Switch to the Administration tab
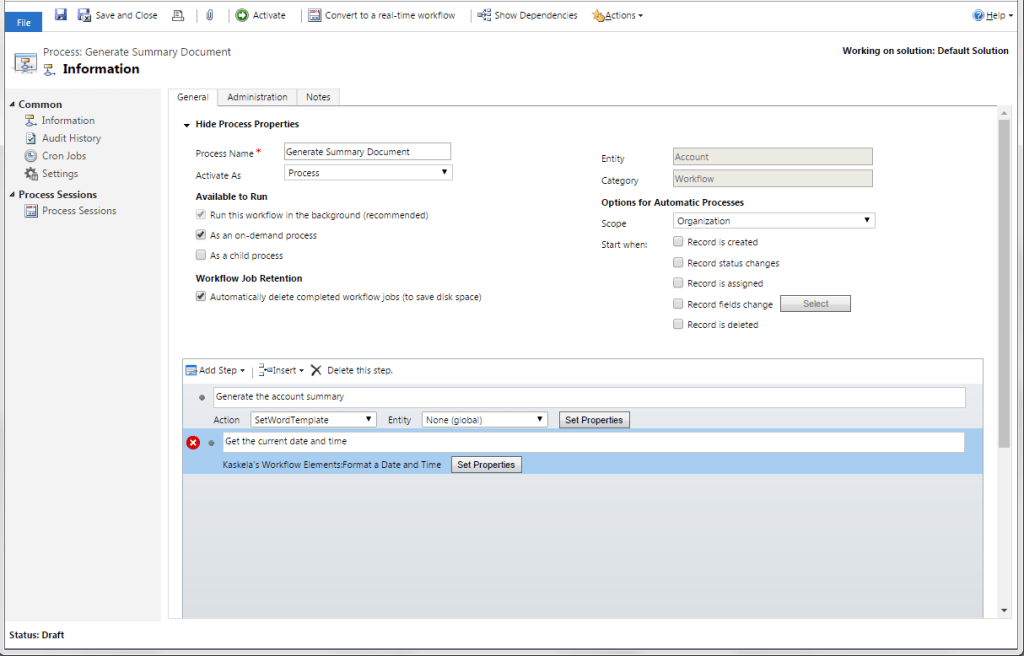Screen dimensions: 1024x656 click(257, 97)
